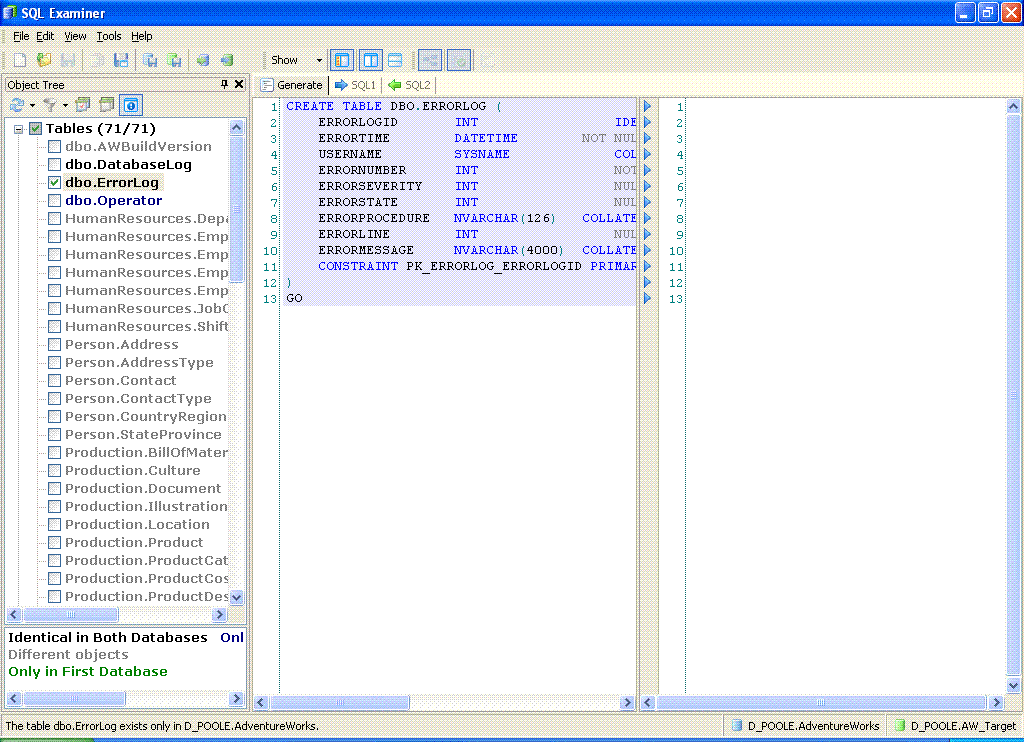This screenshot has height=742, width=1024.
Task: Switch to the SQL1 tab
Action: point(355,85)
